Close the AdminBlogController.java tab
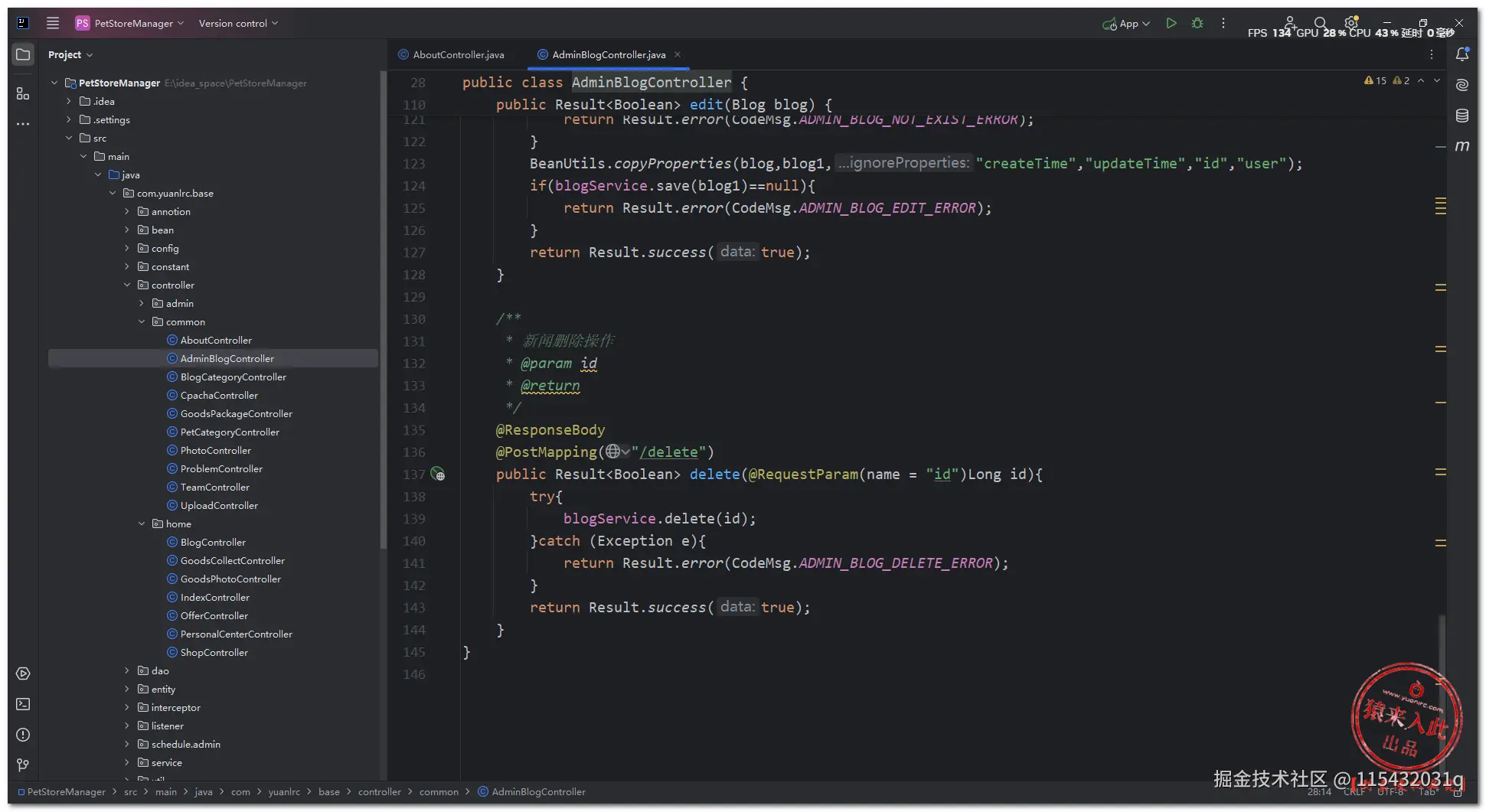Viewport: 1486px width, 812px height. [678, 54]
